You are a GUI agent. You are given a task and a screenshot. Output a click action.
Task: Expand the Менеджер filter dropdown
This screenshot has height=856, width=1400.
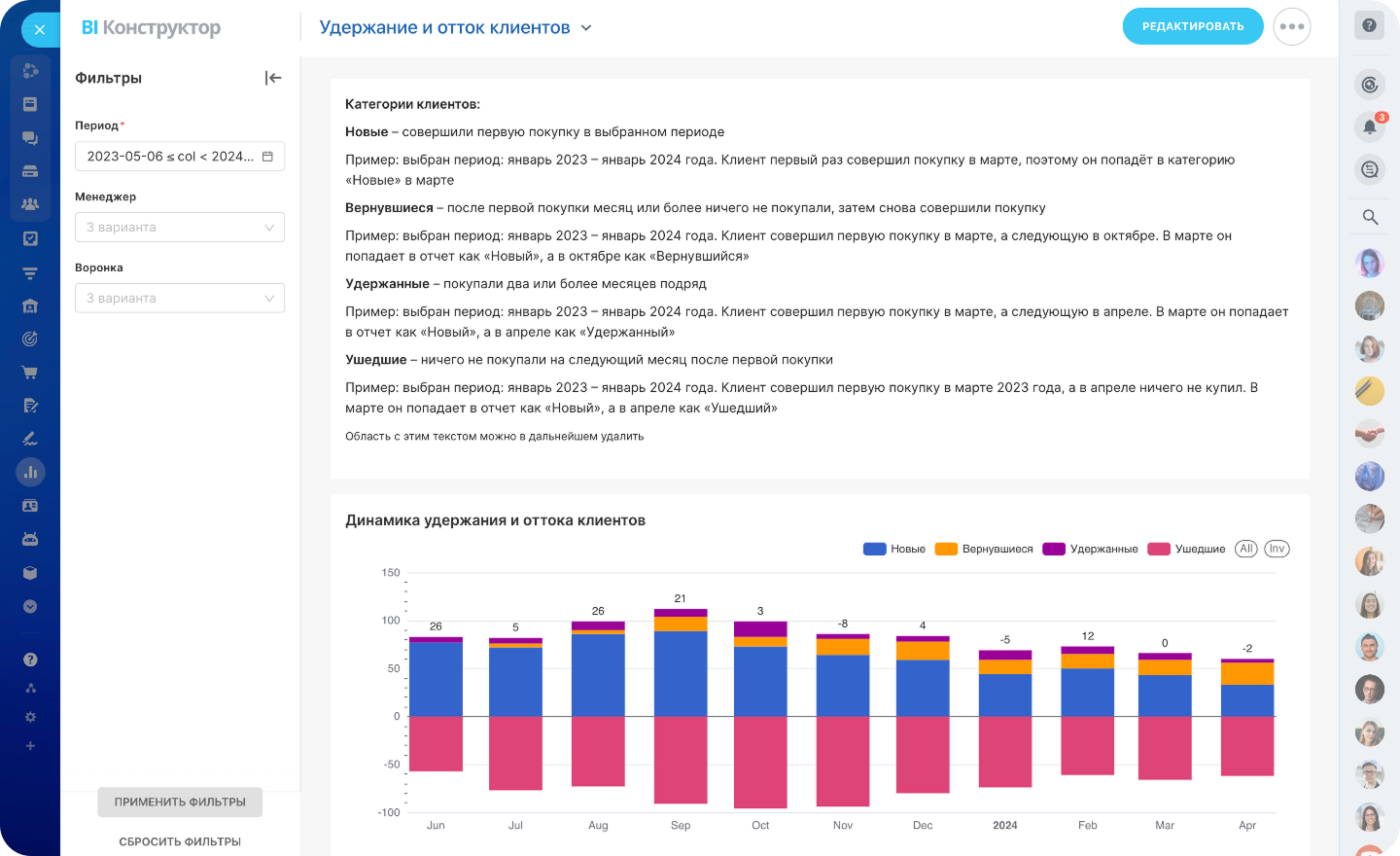180,228
